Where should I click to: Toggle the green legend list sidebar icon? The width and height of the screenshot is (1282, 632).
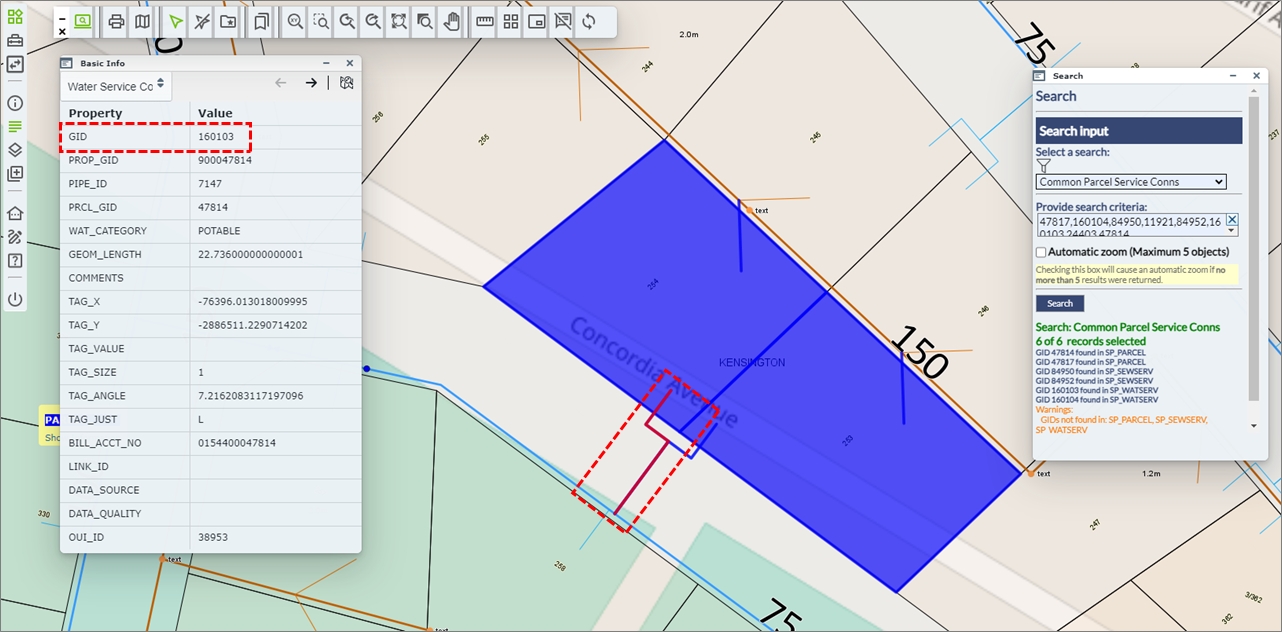click(15, 126)
